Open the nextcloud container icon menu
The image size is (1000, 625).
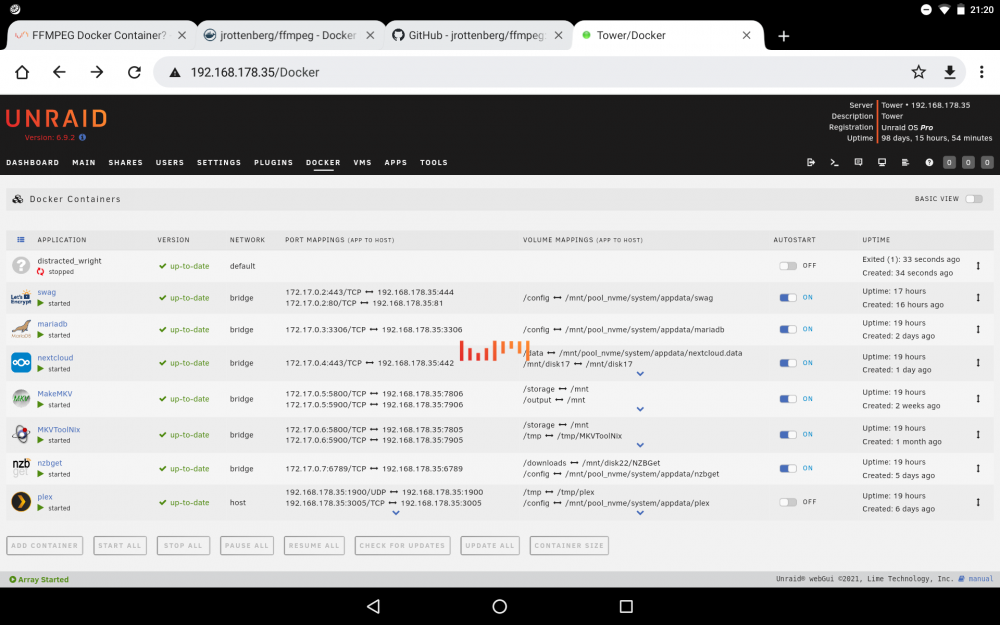point(20,362)
